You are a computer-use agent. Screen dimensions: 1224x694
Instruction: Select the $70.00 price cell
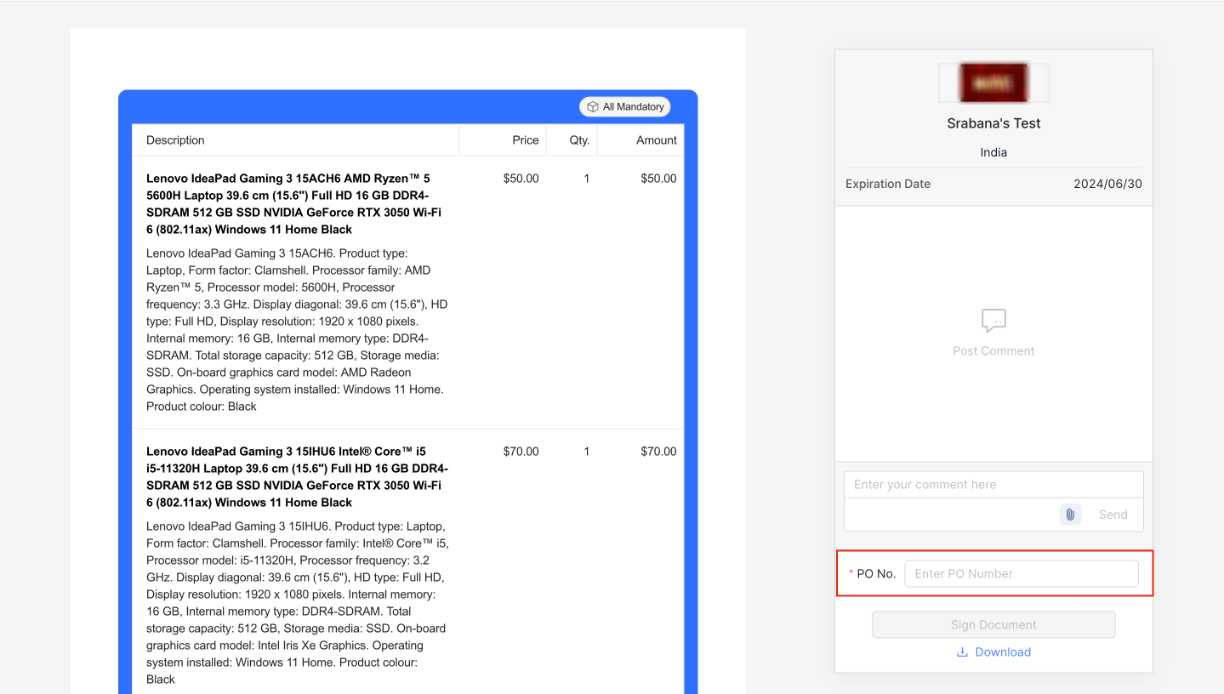521,452
